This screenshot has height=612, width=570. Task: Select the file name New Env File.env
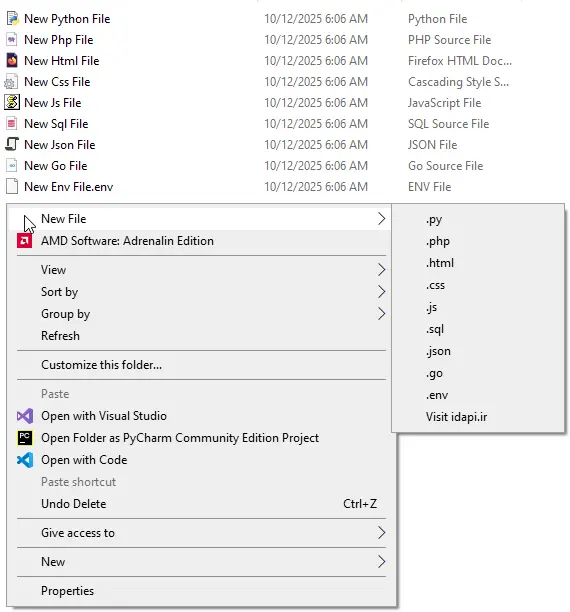point(69,187)
